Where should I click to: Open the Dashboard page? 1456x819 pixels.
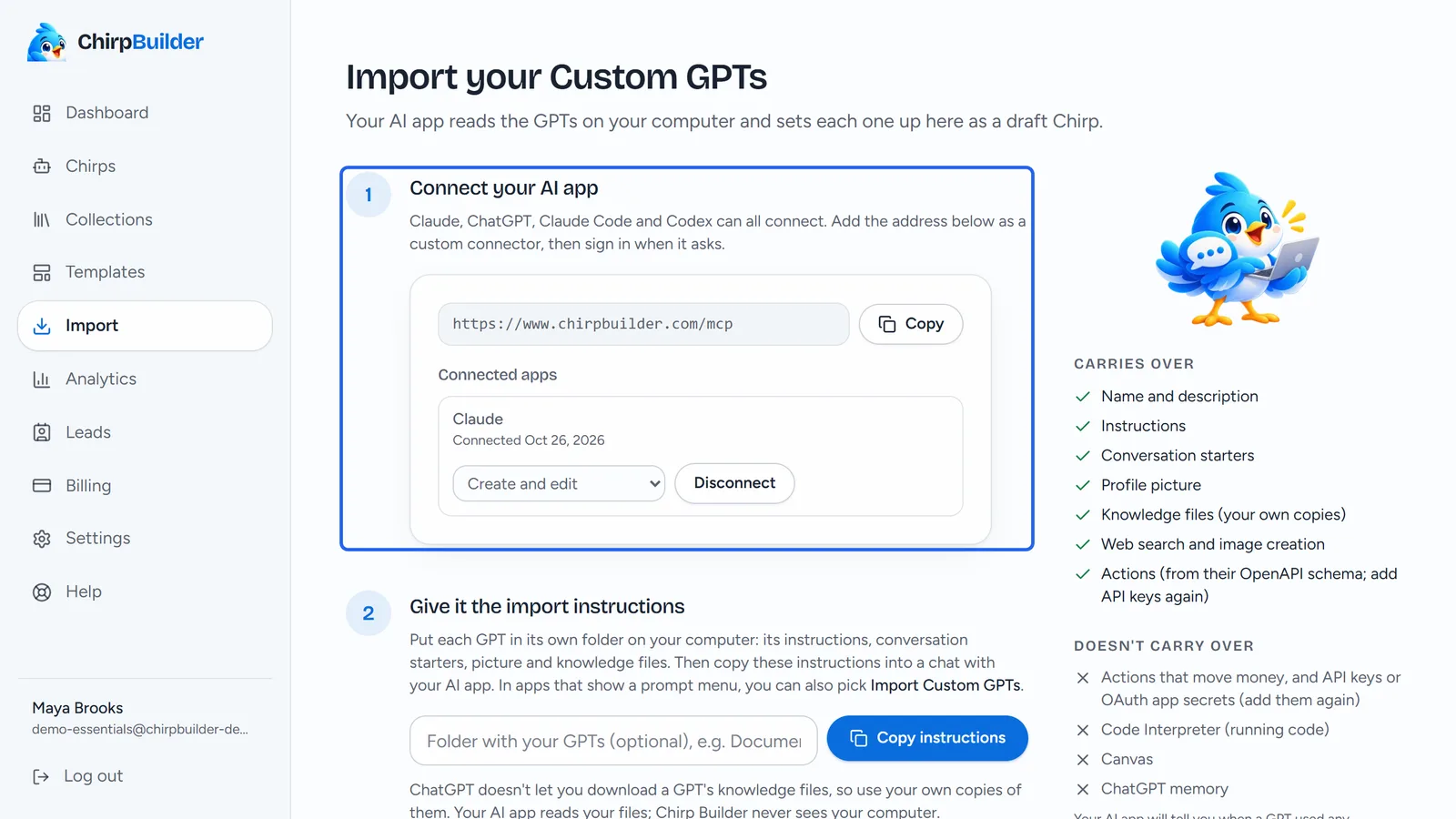click(145, 113)
